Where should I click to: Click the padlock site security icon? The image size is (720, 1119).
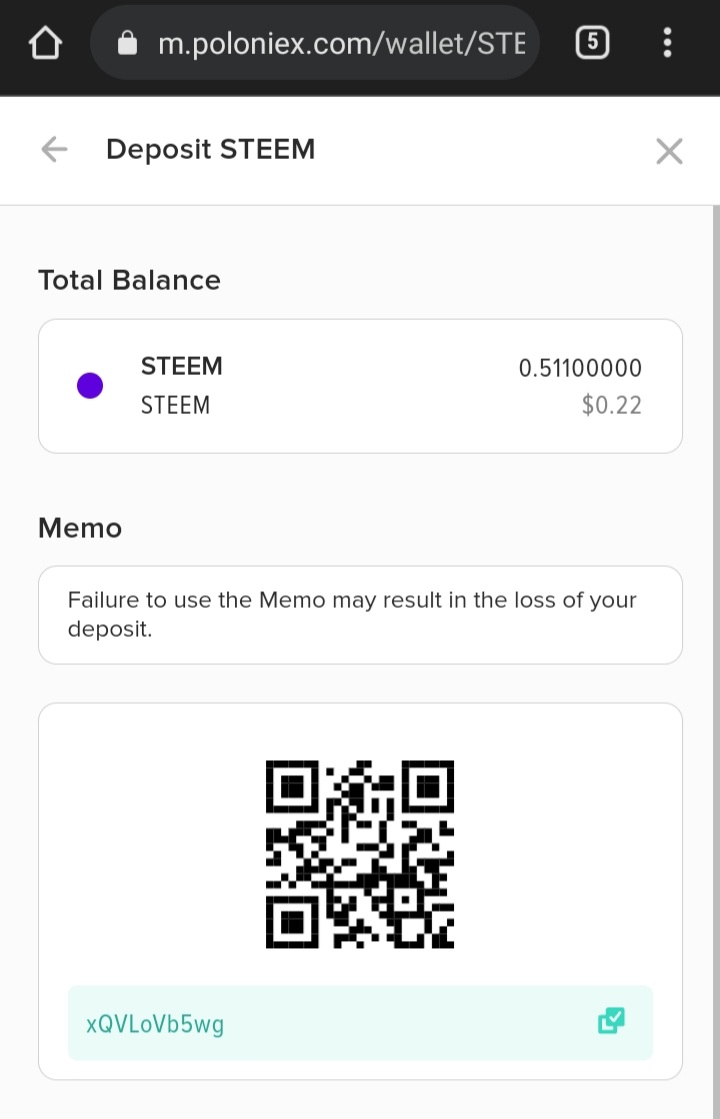[127, 43]
